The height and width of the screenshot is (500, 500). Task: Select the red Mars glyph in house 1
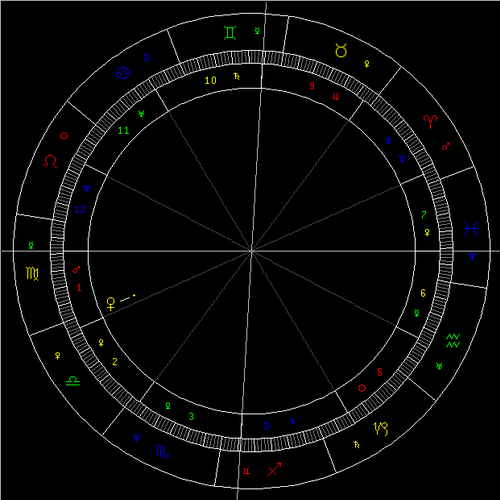[x=76, y=270]
